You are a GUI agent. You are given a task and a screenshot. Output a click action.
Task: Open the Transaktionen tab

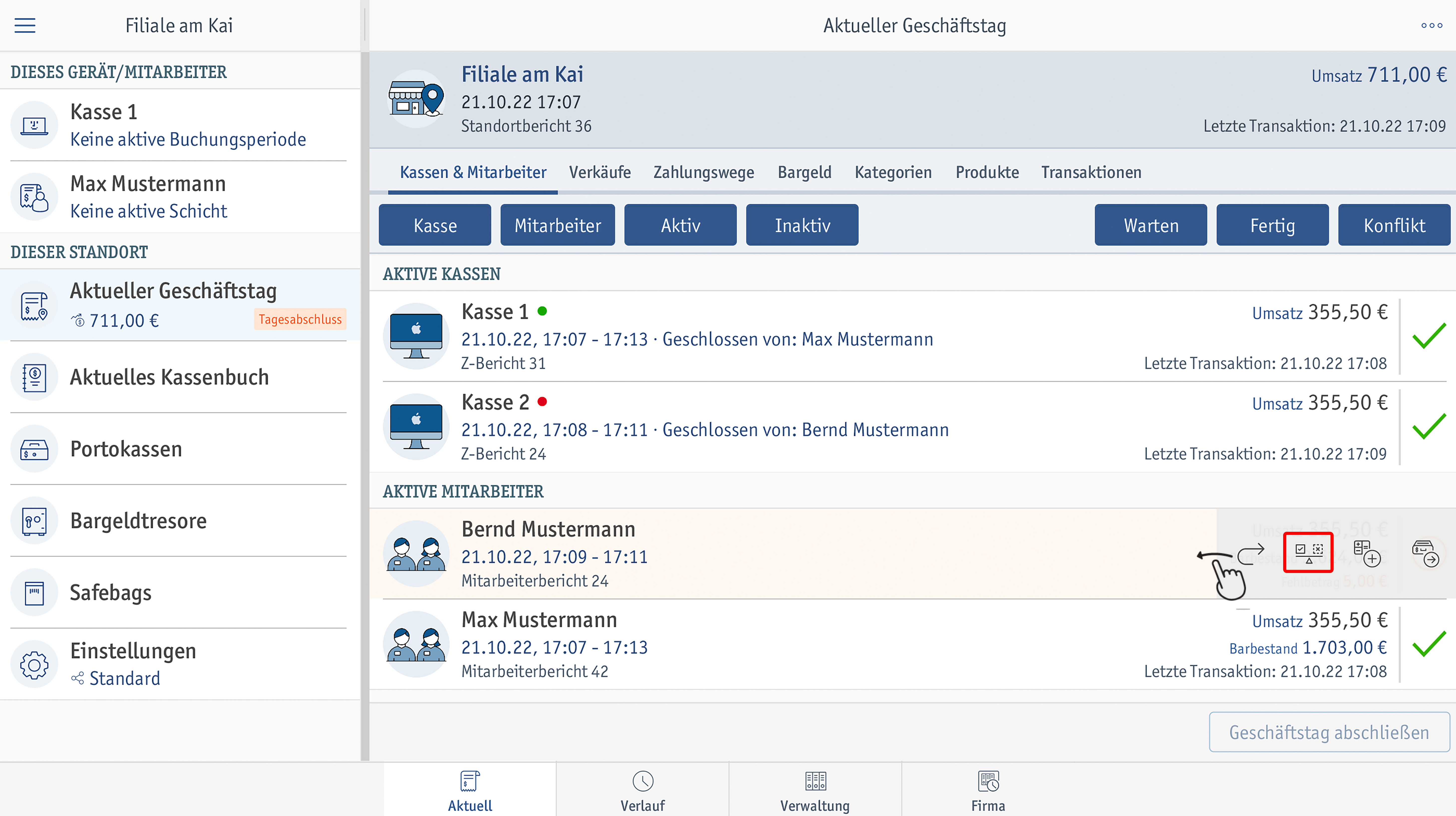click(x=1091, y=172)
